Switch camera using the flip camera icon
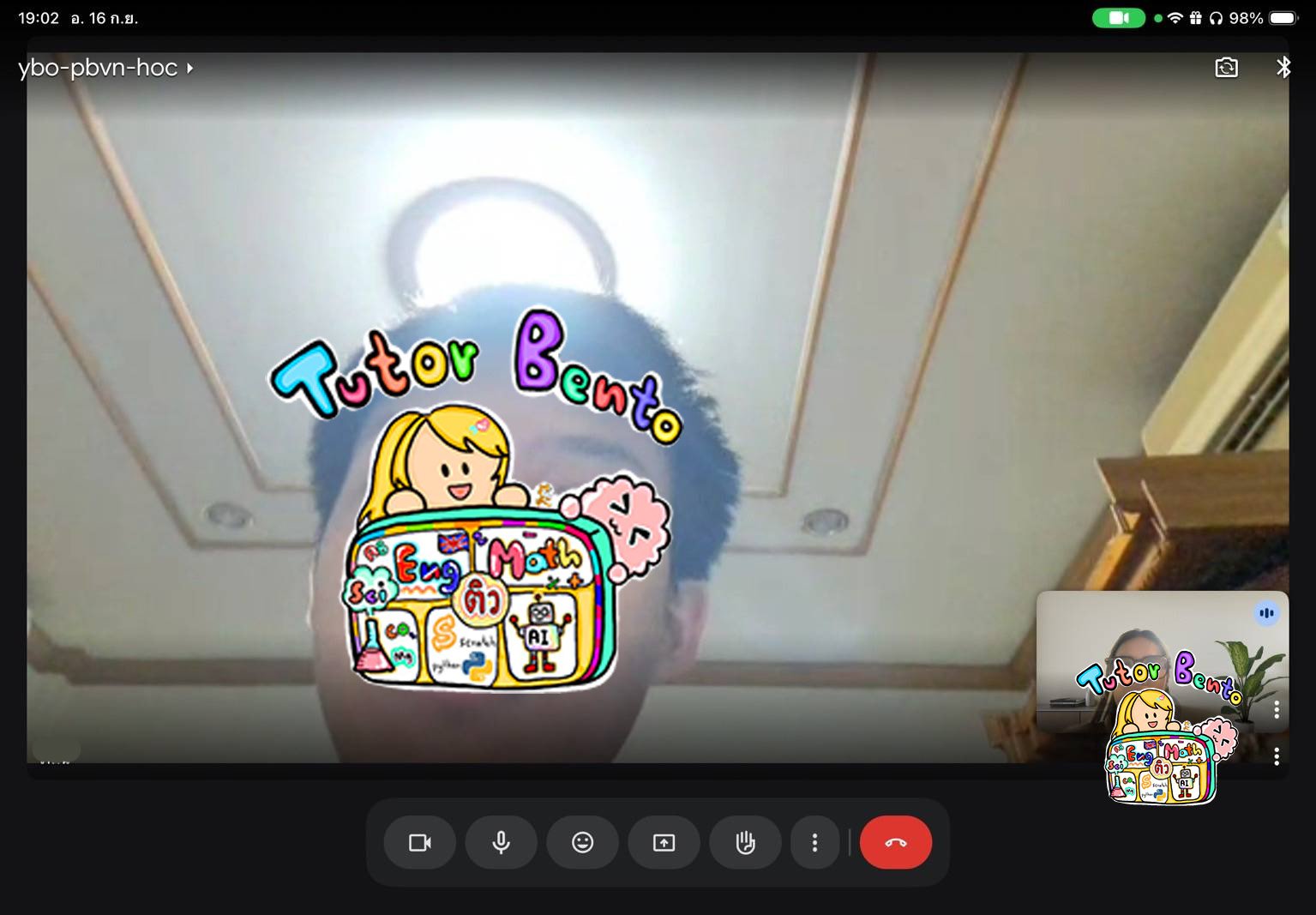1316x915 pixels. click(x=1226, y=68)
